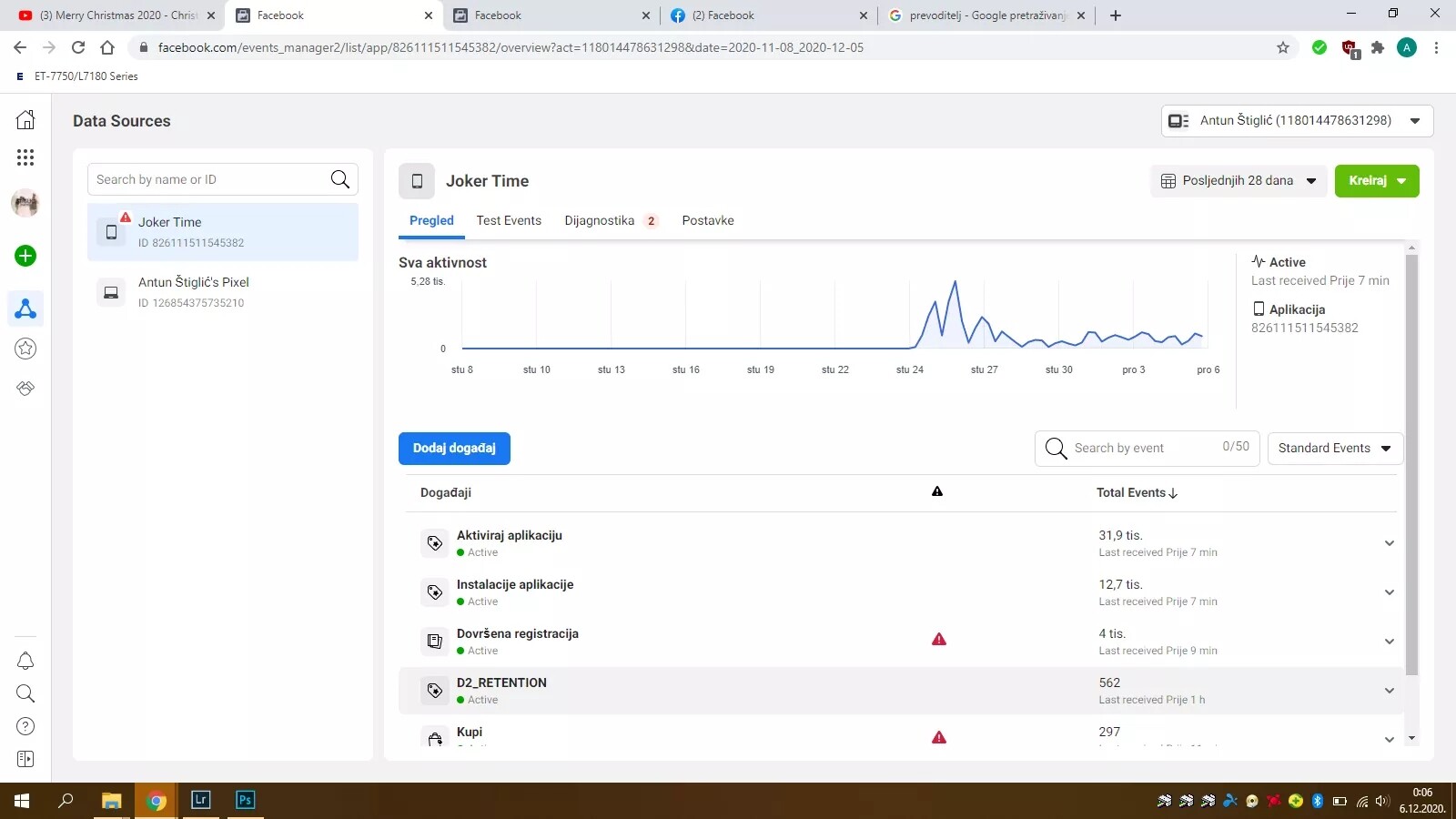Screen dimensions: 1456x819
Task: Sort by Total Events column header
Action: (x=1137, y=492)
